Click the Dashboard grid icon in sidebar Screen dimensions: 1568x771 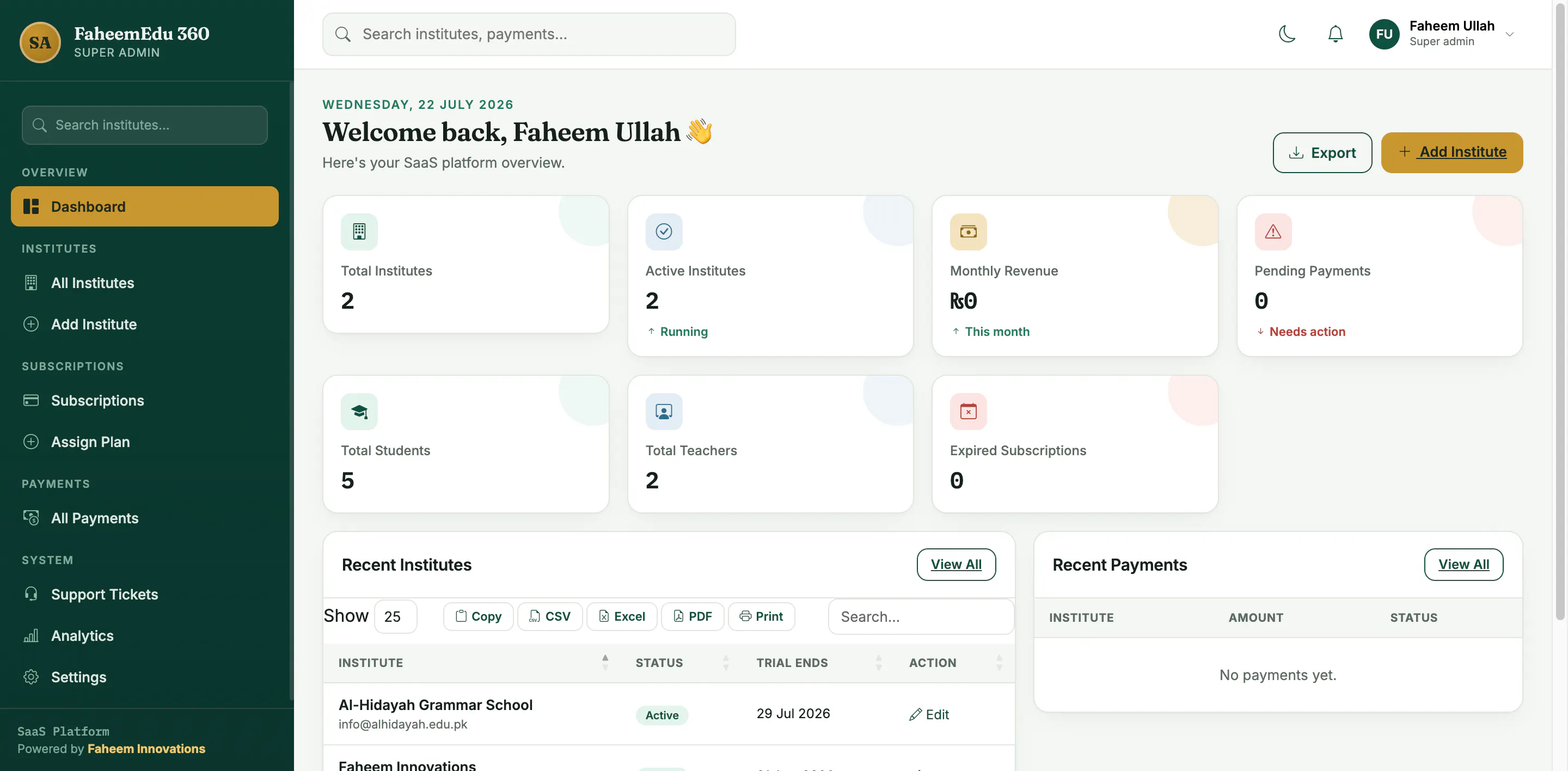tap(31, 206)
